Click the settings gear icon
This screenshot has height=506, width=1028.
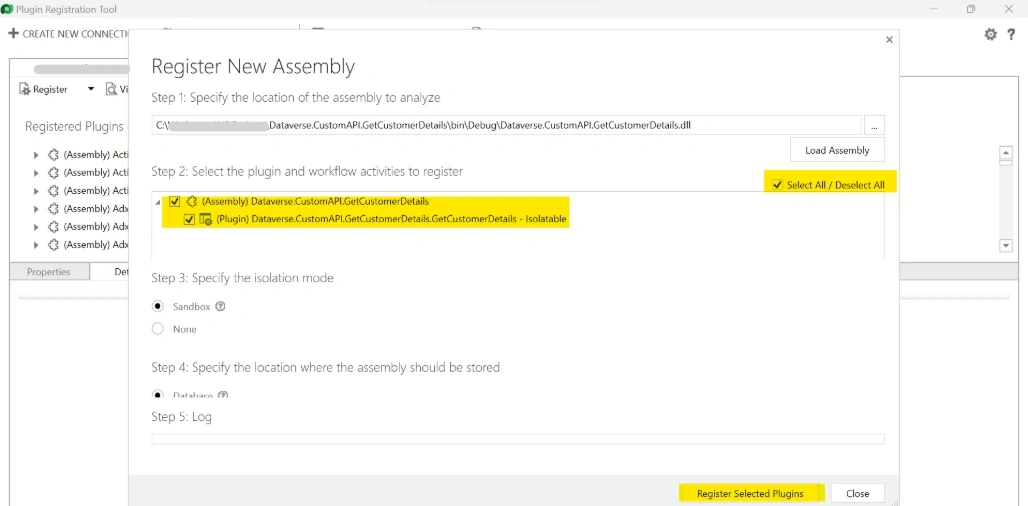tap(990, 34)
